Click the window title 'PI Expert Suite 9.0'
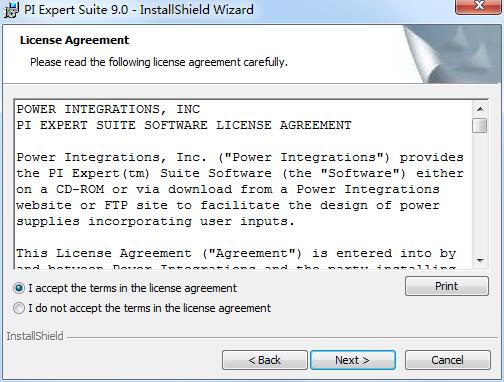Screen dimensions: 504x382 pos(76,10)
